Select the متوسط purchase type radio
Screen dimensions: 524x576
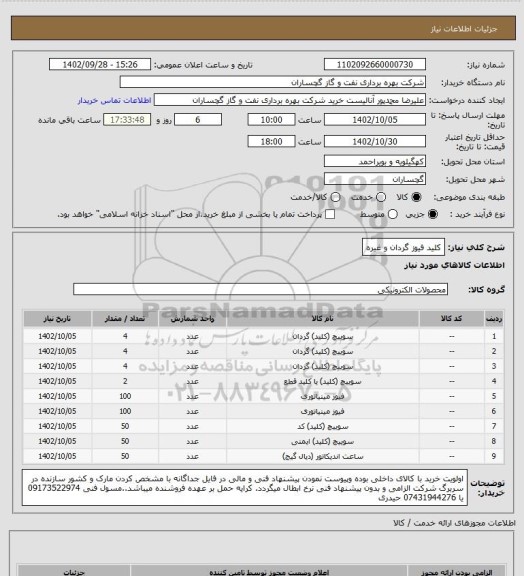(x=392, y=214)
